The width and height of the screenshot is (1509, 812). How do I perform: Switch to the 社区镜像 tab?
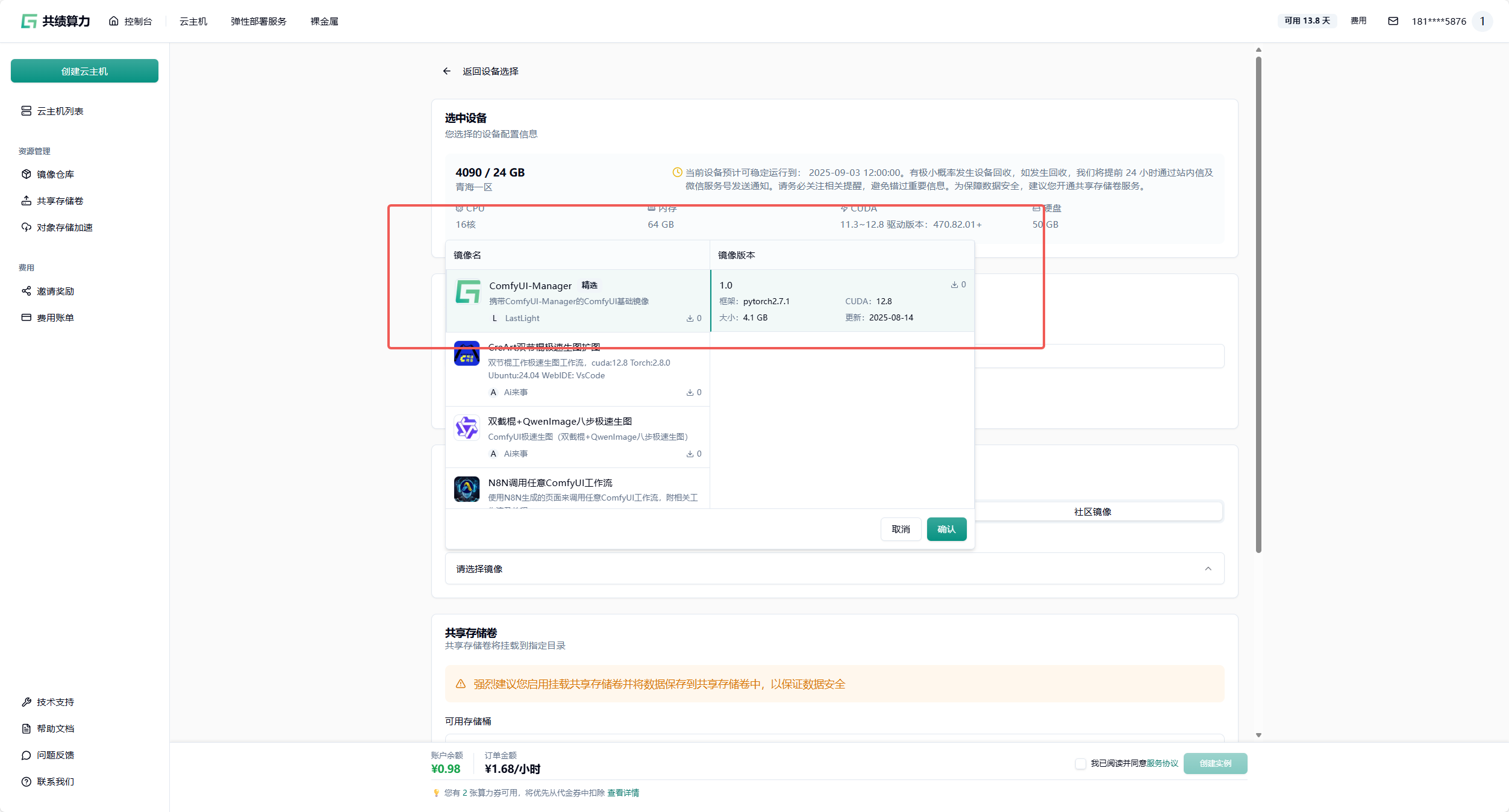click(1093, 511)
